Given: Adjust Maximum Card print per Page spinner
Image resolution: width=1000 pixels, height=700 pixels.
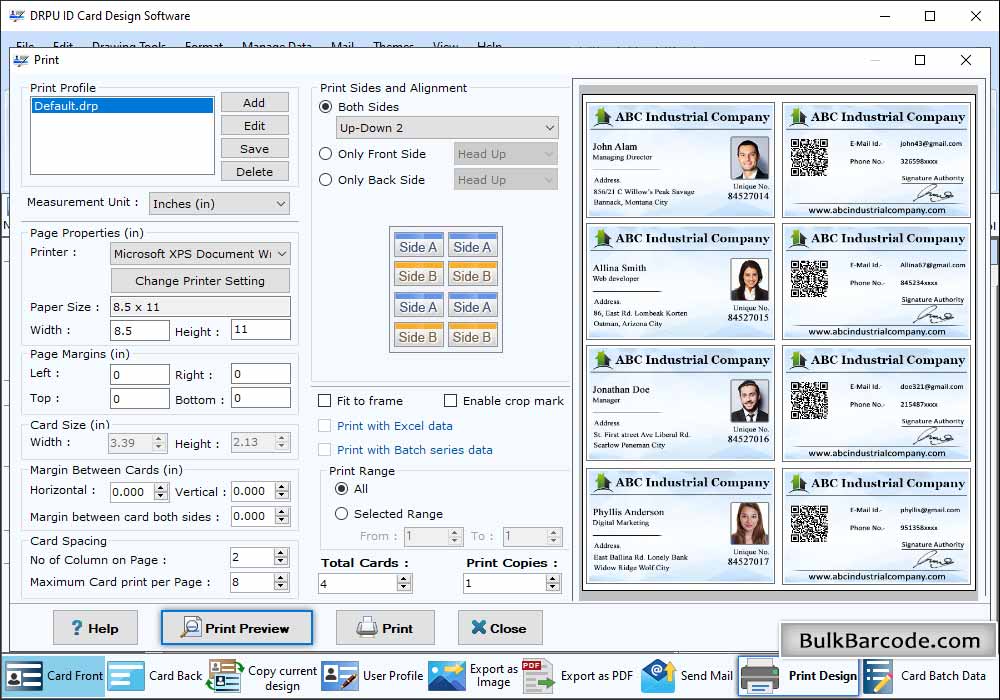Looking at the screenshot, I should tap(281, 581).
